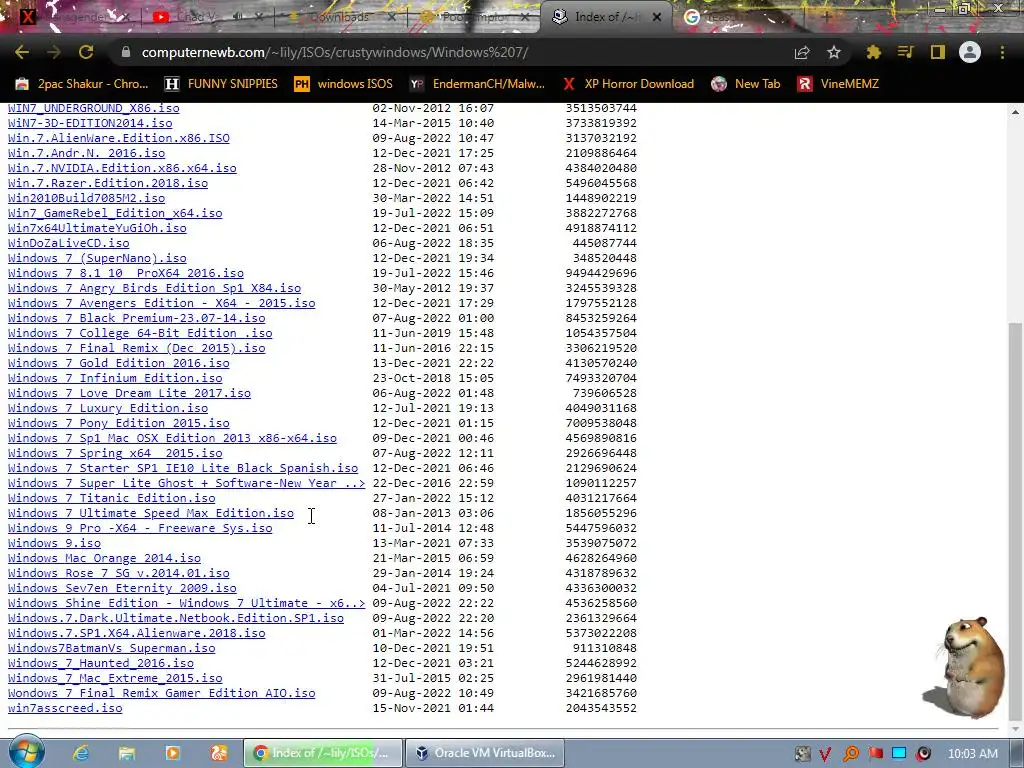Click the taskbar clock 10:03 AM
This screenshot has height=768, width=1024.
(974, 754)
